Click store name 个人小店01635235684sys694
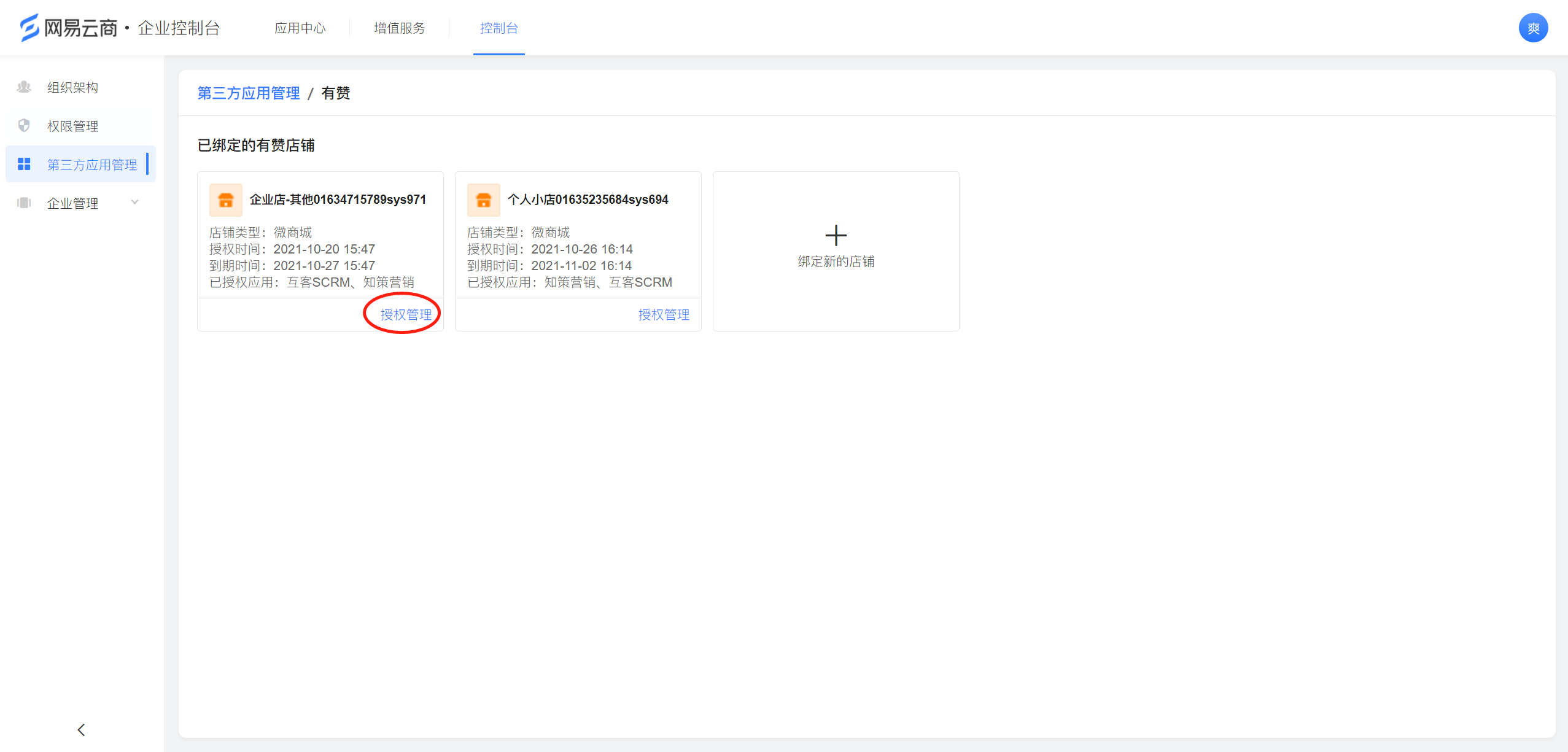 (588, 200)
